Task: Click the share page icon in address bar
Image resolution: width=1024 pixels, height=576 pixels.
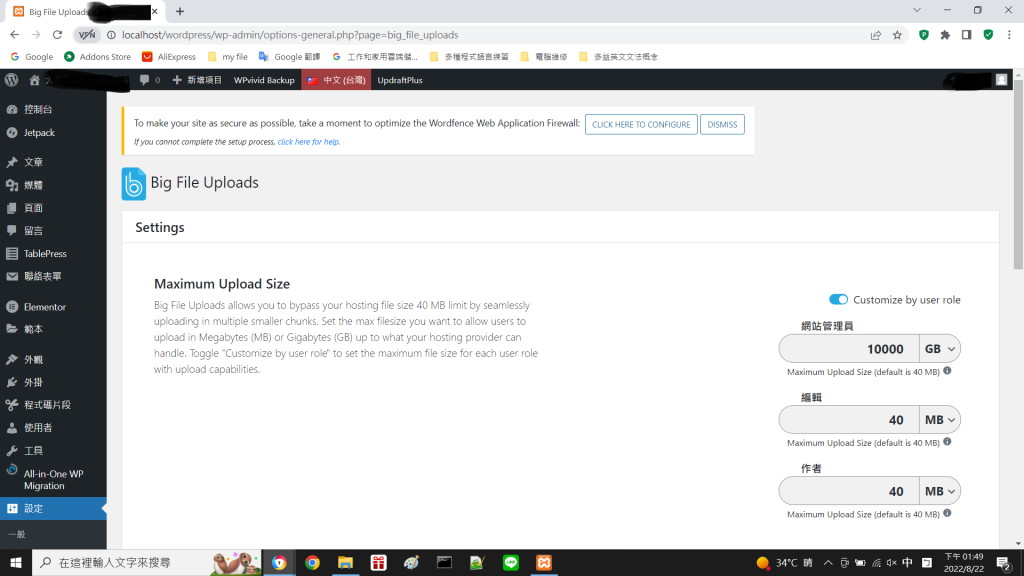Action: tap(876, 35)
